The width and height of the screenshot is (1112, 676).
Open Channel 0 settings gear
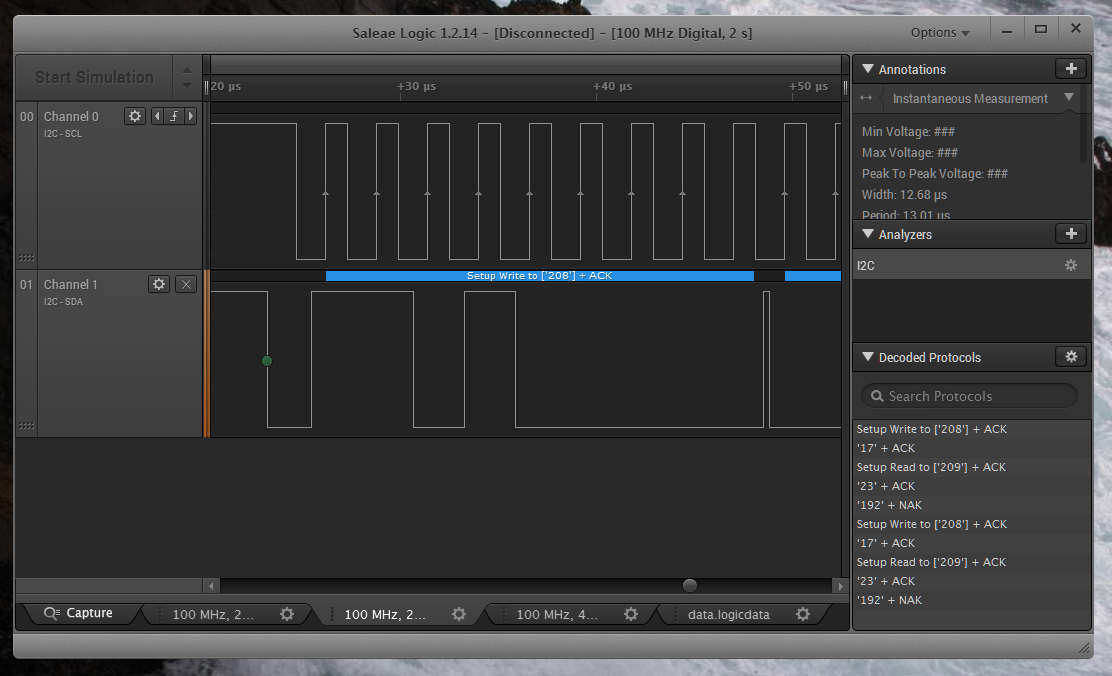pos(135,116)
